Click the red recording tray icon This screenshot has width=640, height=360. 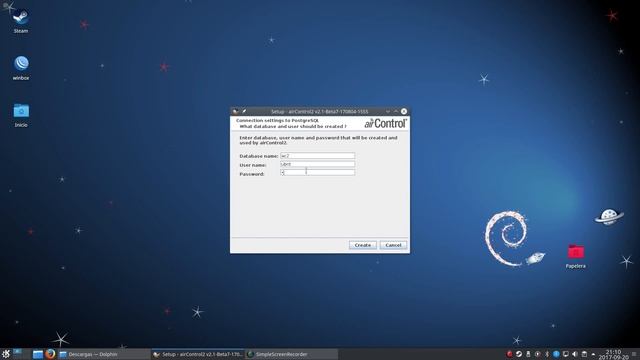[x=509, y=354]
